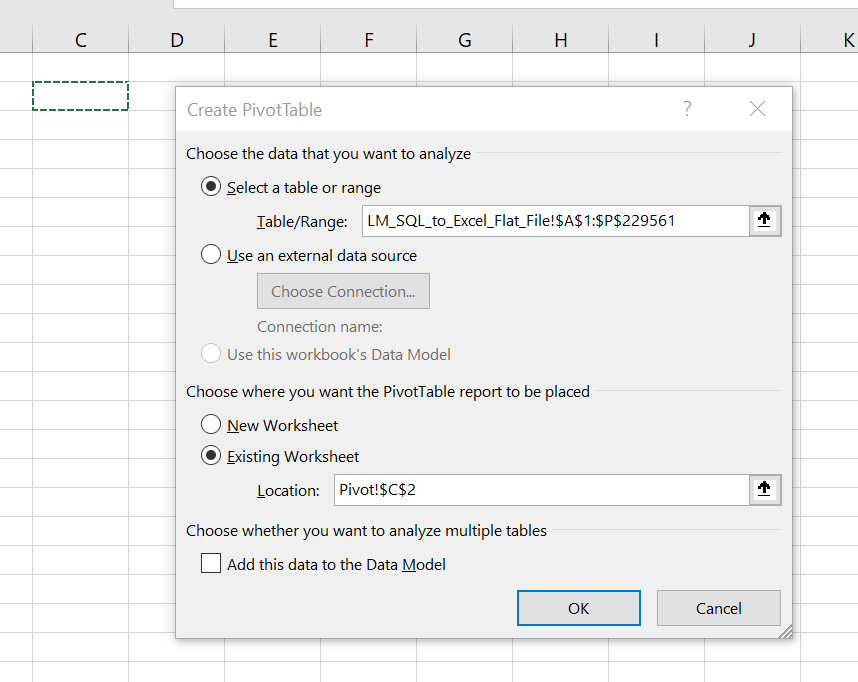Click the dashed-outlined cell C2
The height and width of the screenshot is (682, 858).
tap(80, 96)
